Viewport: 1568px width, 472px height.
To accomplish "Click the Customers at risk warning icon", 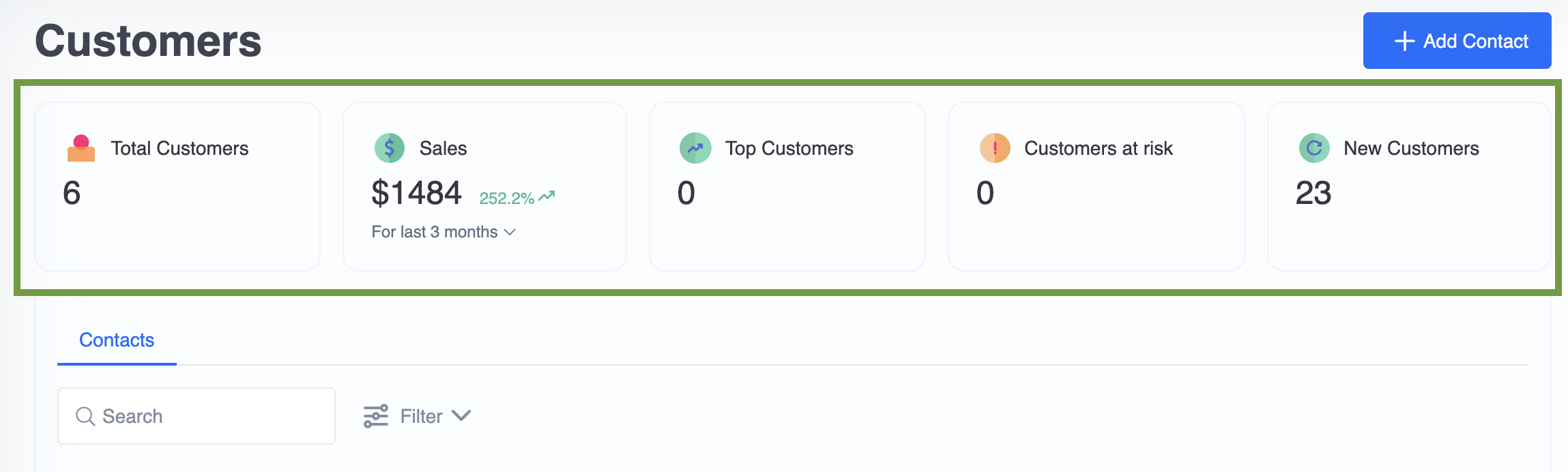I will click(x=995, y=148).
